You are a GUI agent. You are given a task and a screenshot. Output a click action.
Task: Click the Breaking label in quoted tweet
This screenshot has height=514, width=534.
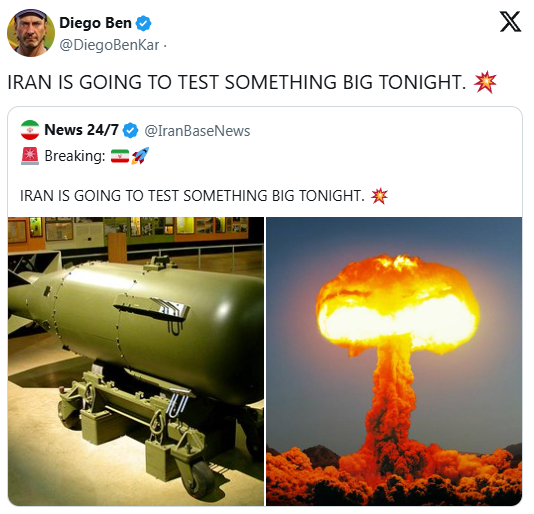coord(75,156)
